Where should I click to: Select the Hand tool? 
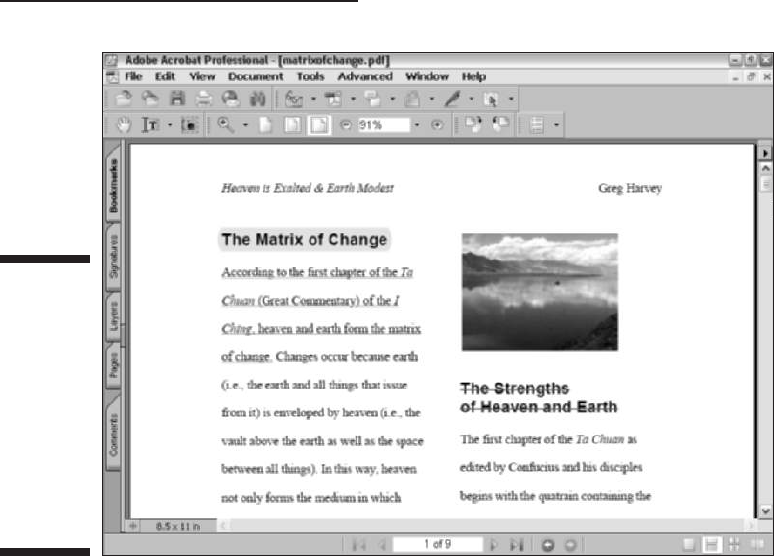tap(124, 125)
